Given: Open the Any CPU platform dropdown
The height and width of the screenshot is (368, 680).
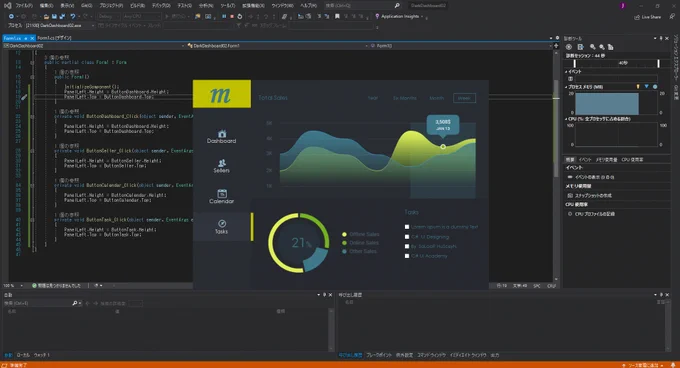Looking at the screenshot, I should (141, 16).
